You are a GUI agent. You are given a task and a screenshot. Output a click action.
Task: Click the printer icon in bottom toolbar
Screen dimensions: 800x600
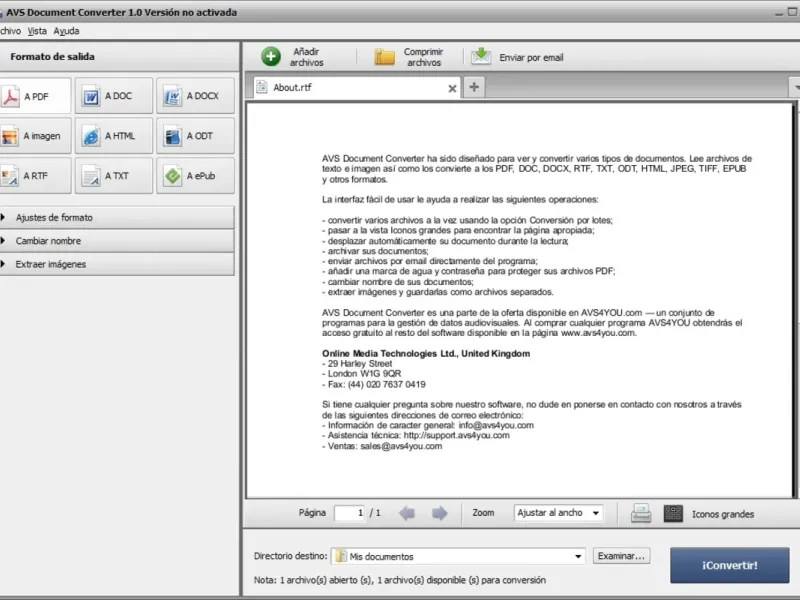click(x=641, y=513)
